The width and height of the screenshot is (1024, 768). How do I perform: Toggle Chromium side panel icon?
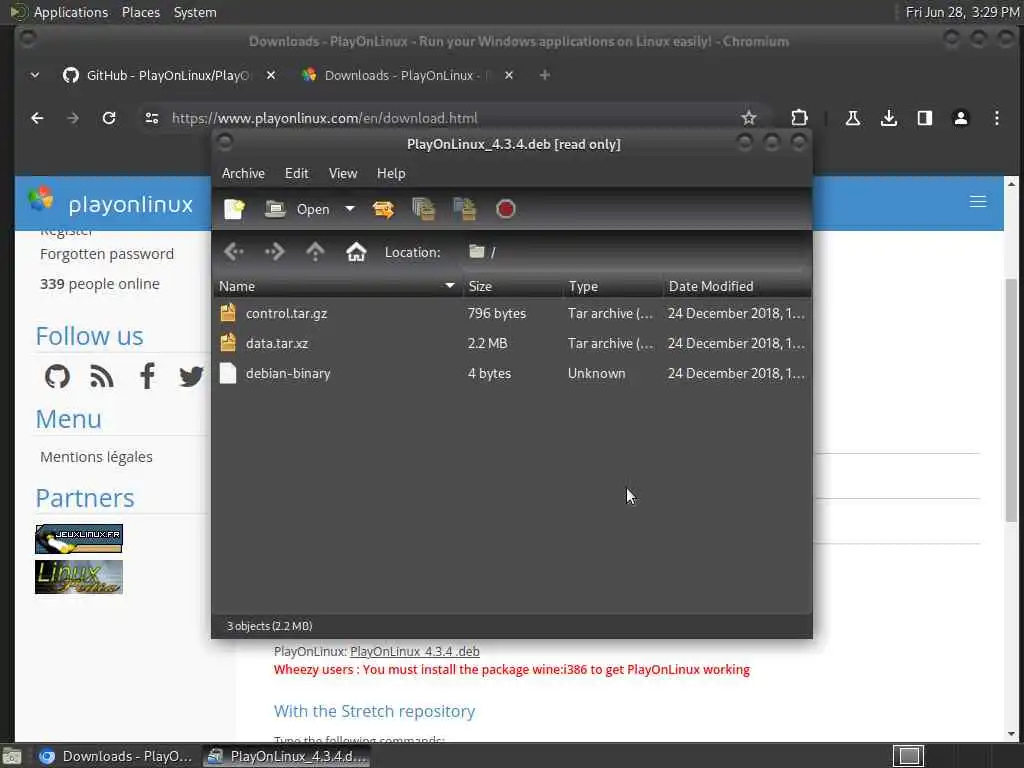point(925,118)
